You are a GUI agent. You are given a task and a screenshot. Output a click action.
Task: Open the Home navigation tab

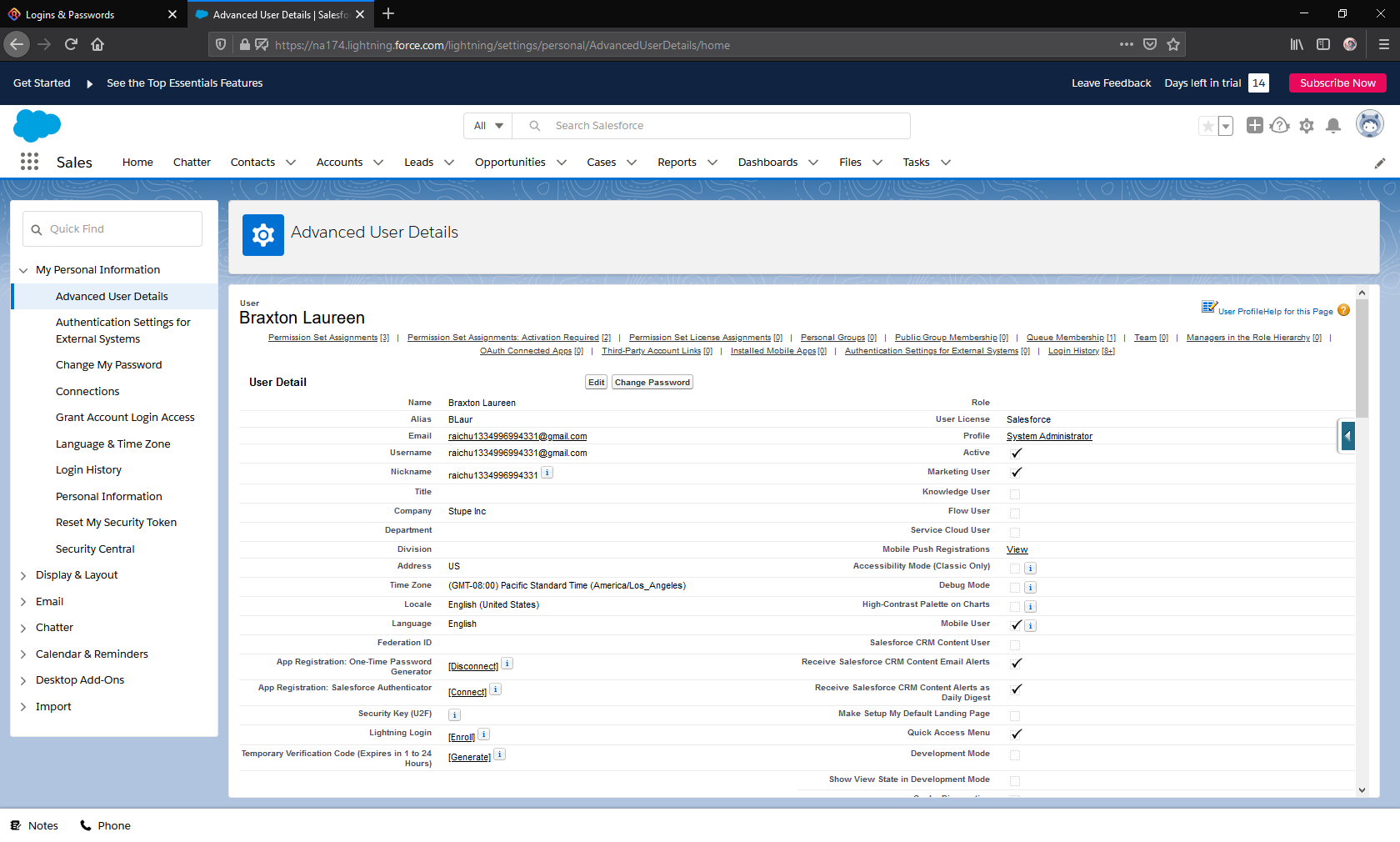coord(137,163)
